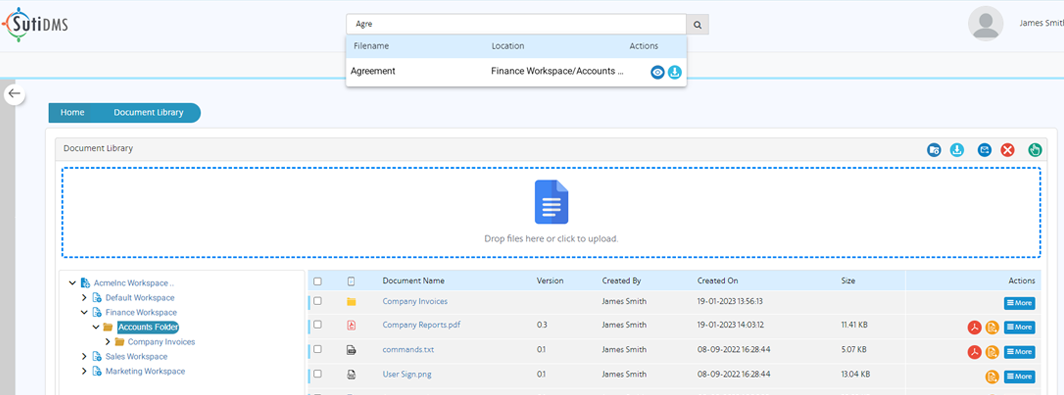
Task: Click the Agreement filename in search results
Action: pyautogui.click(x=373, y=71)
